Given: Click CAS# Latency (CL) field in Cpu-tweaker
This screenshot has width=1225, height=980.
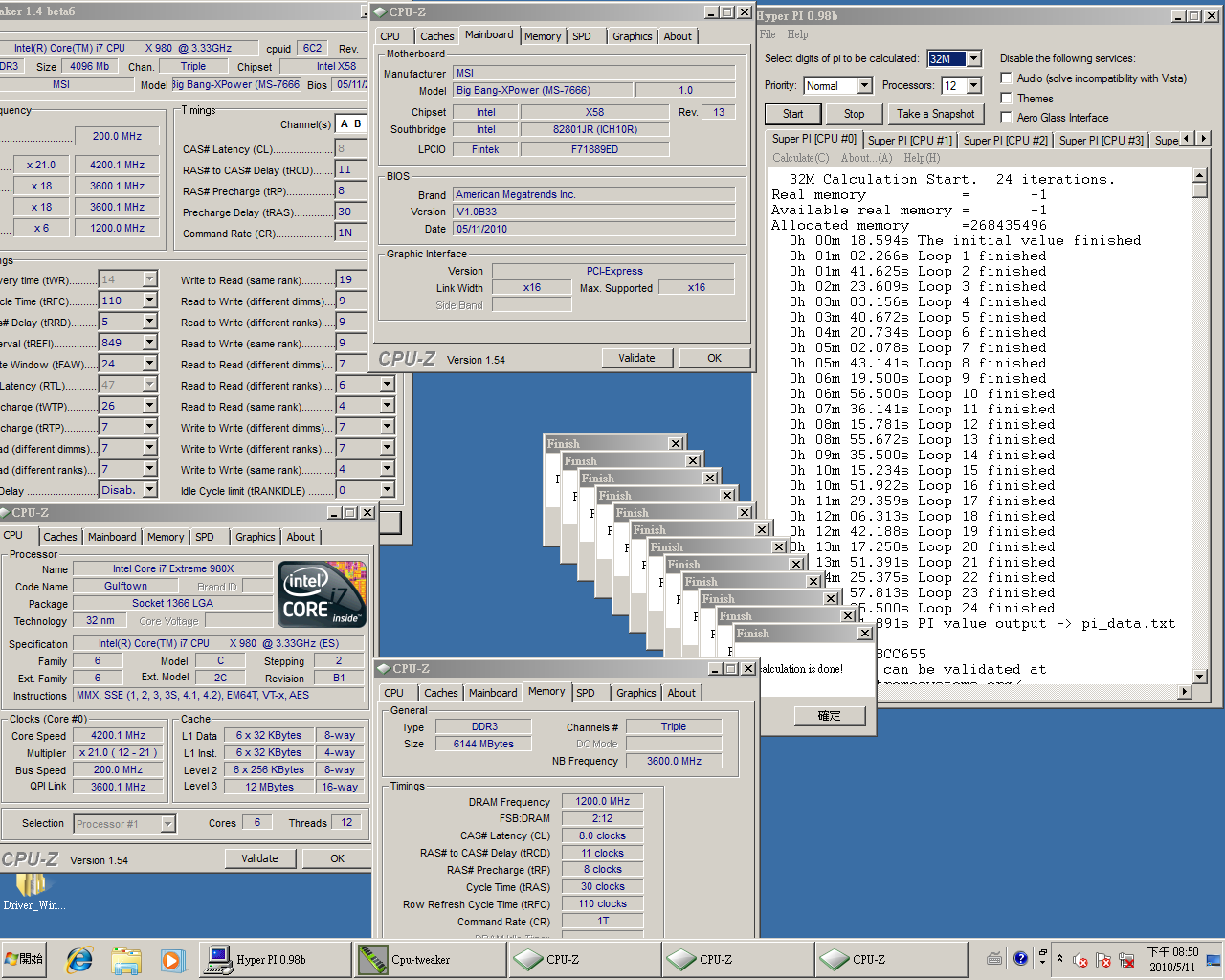Looking at the screenshot, I should pos(351,148).
